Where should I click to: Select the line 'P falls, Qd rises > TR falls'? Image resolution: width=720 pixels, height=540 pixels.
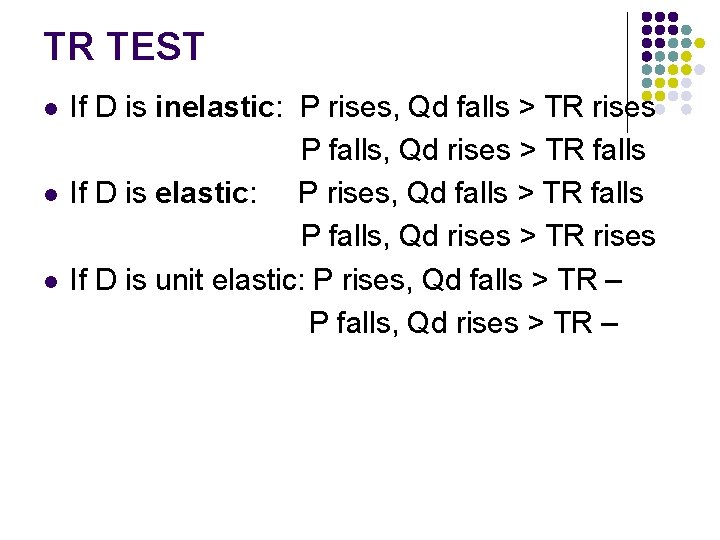pos(473,150)
